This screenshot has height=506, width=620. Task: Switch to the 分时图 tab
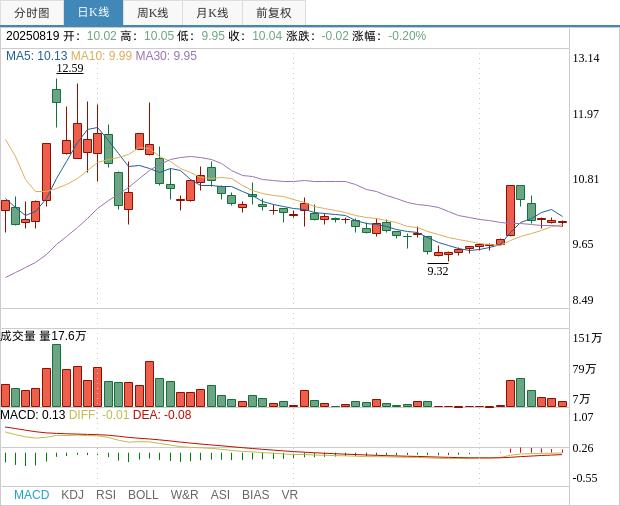[x=32, y=13]
